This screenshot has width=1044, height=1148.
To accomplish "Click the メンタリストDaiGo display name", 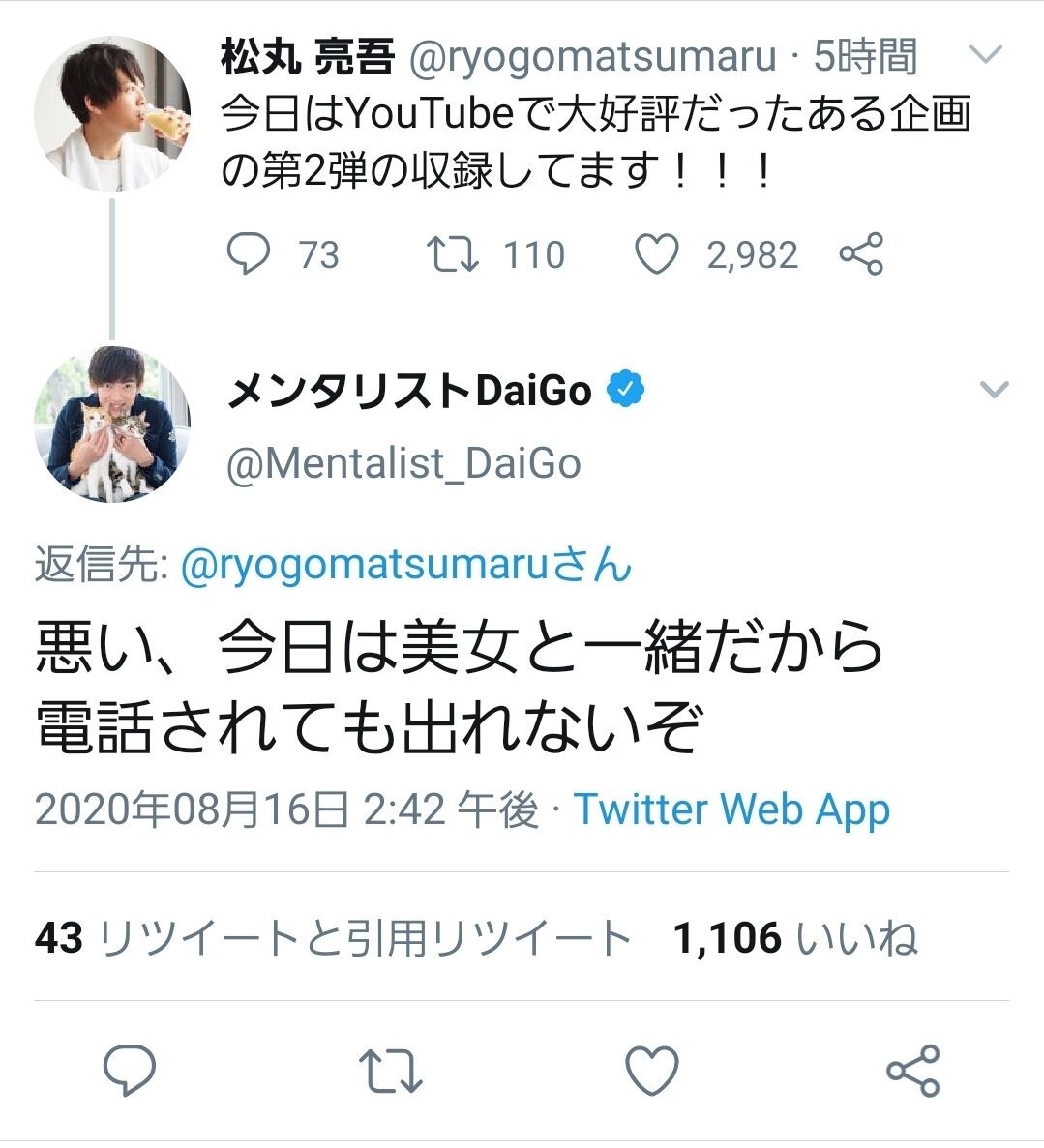I will (409, 391).
